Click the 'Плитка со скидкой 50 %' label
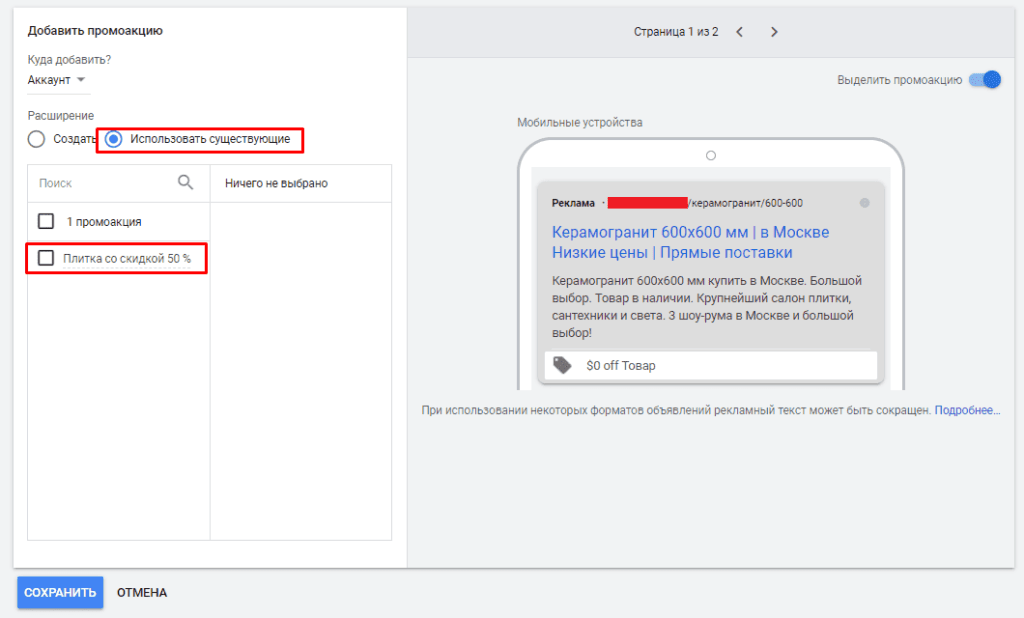1024x618 pixels. [127, 259]
